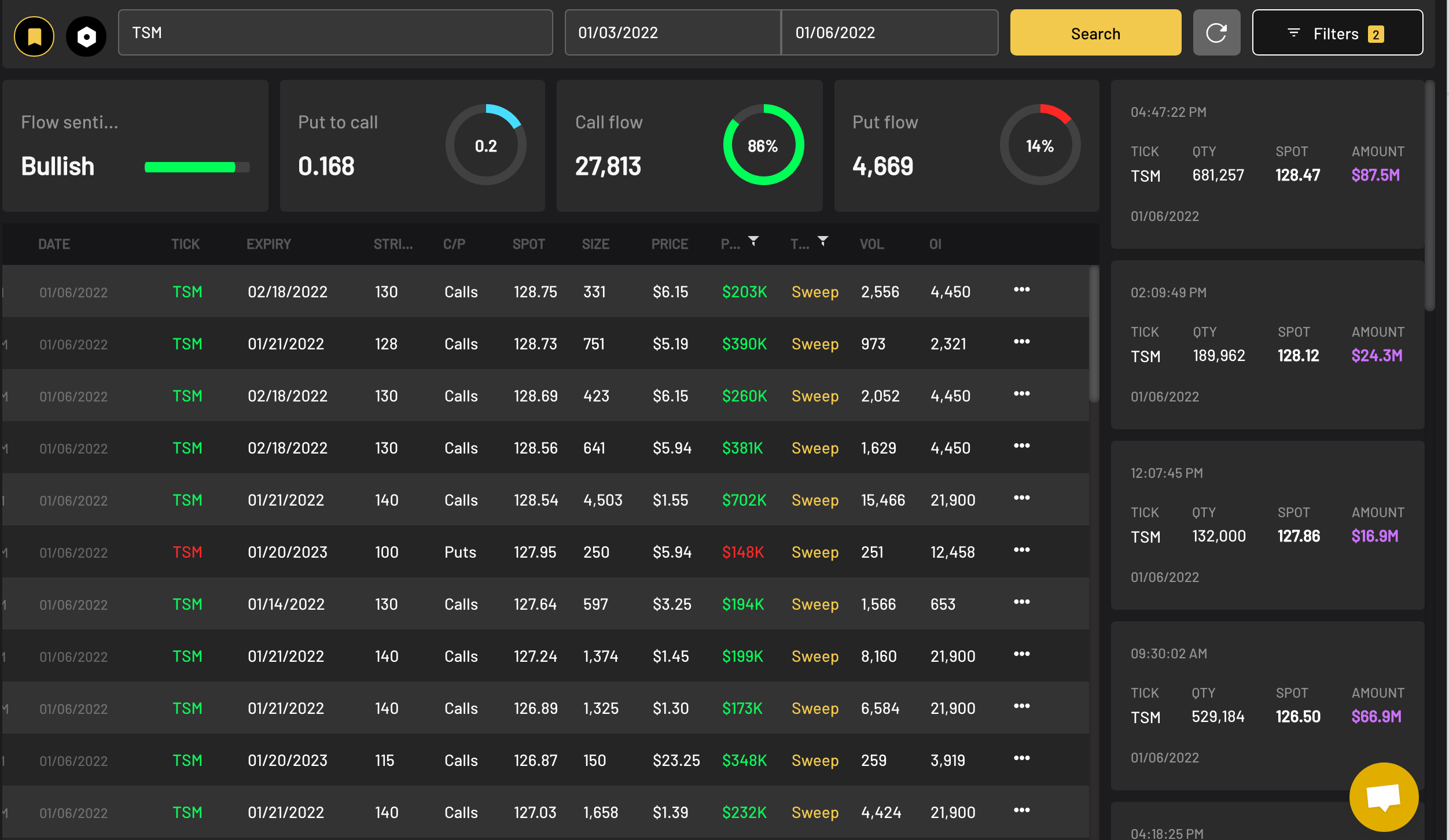Sort by SPOT column header

(x=528, y=244)
